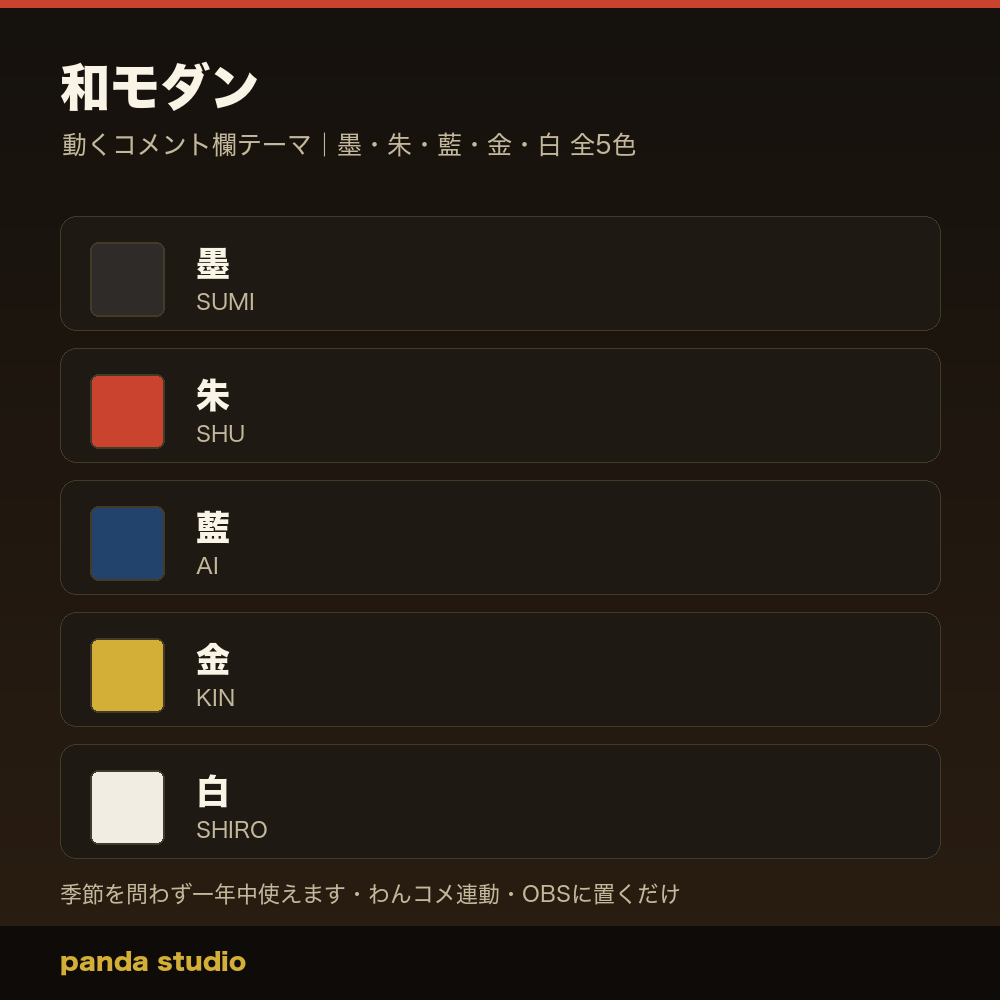Choose the gold Kin color swatch

point(128,675)
